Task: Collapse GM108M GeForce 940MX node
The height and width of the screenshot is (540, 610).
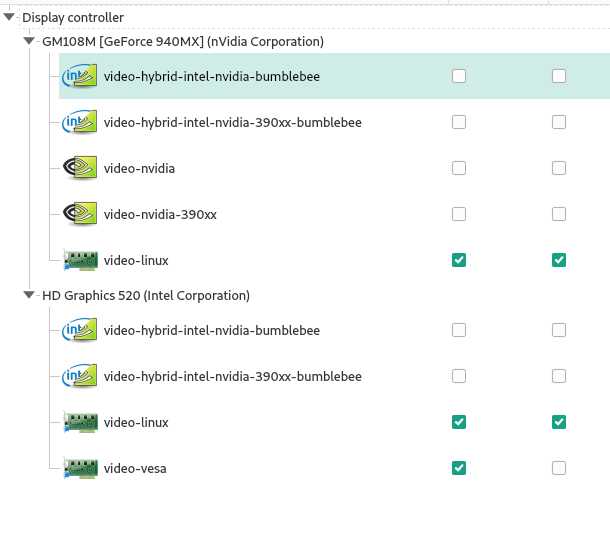Action: pos(29,40)
